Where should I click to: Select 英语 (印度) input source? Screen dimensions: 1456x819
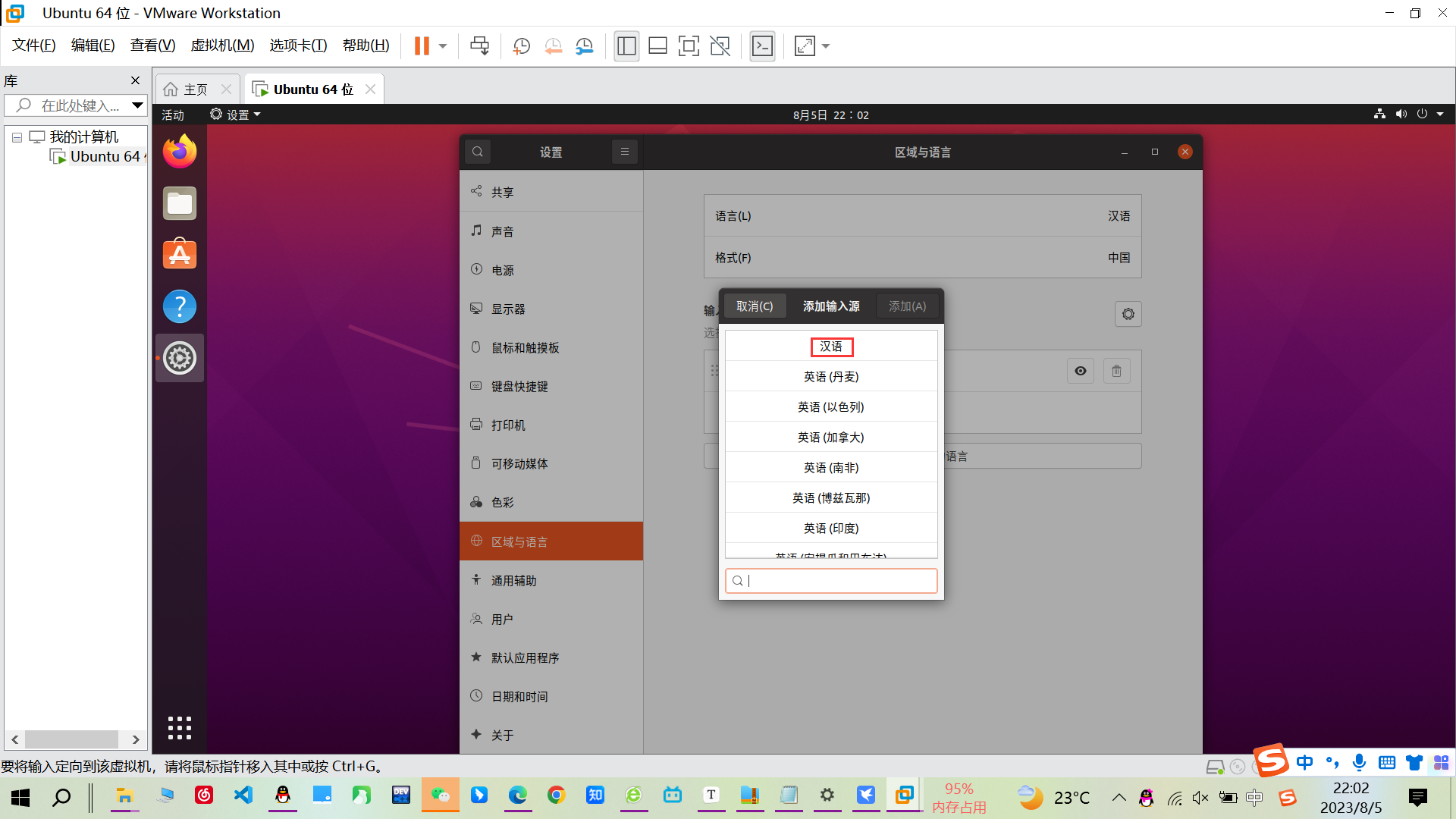pyautogui.click(x=831, y=529)
